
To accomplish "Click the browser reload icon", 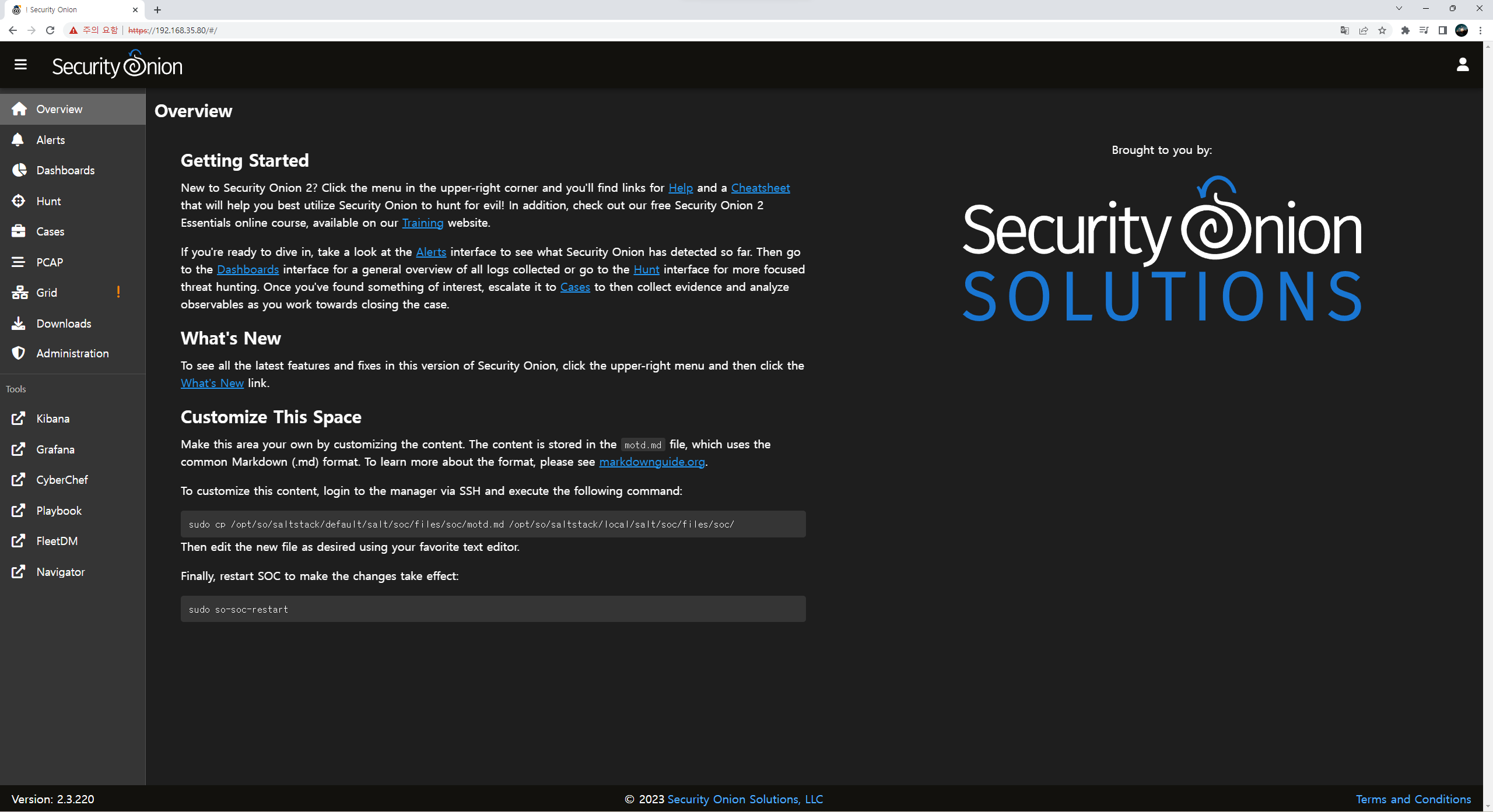I will pyautogui.click(x=50, y=30).
